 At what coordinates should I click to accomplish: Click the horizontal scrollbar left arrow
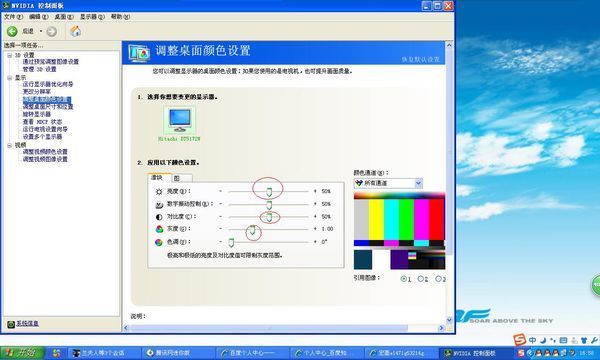click(126, 328)
